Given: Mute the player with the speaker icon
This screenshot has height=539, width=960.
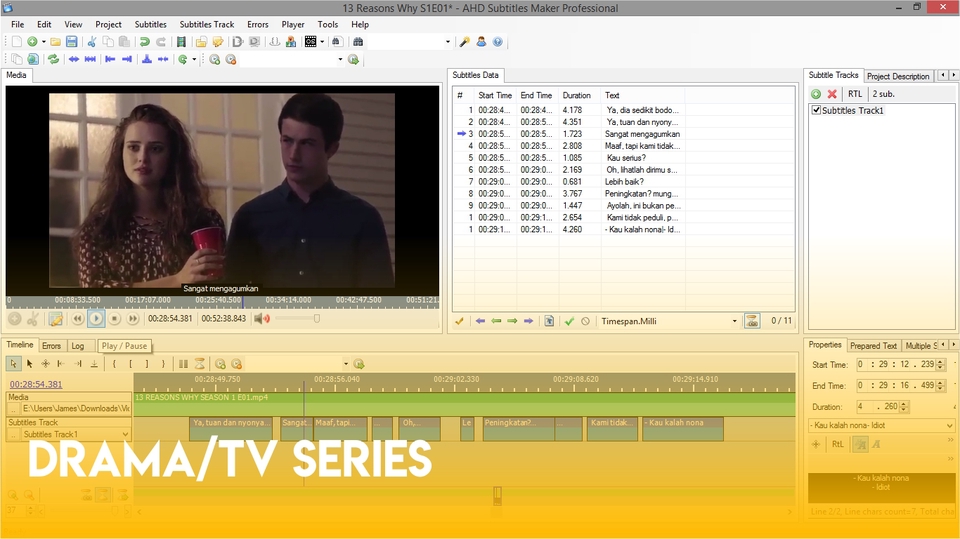Looking at the screenshot, I should 261,318.
